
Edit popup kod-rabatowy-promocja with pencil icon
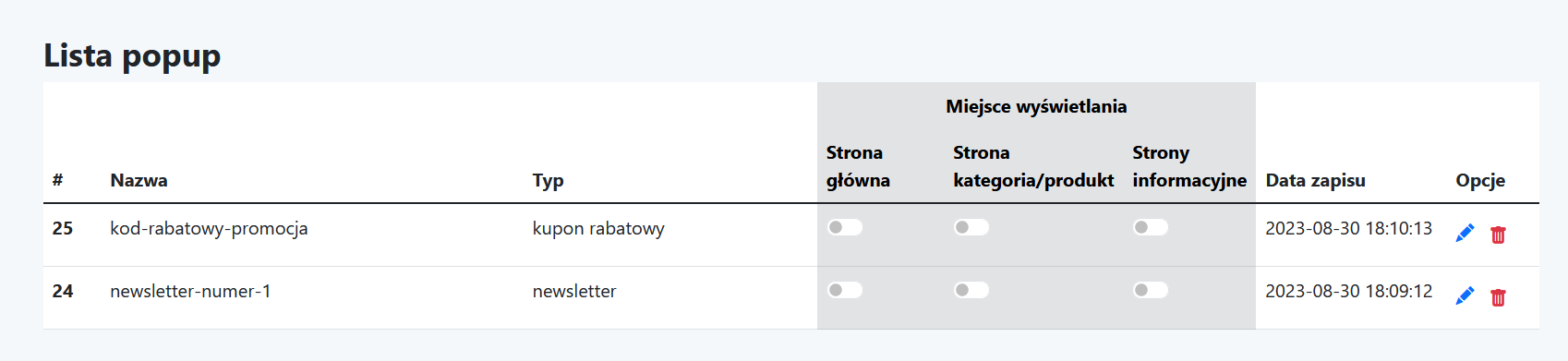(1465, 234)
